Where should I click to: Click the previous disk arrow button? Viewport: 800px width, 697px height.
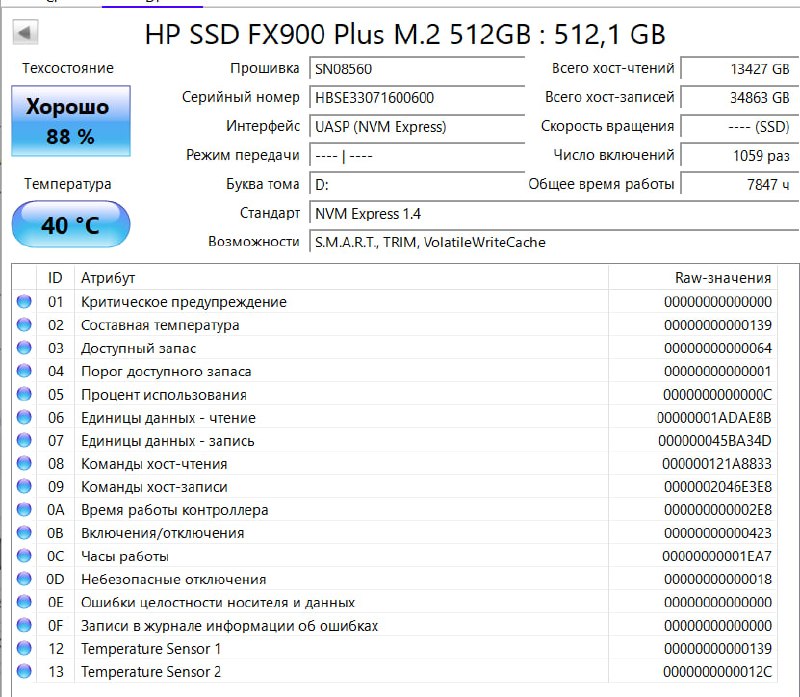(24, 33)
